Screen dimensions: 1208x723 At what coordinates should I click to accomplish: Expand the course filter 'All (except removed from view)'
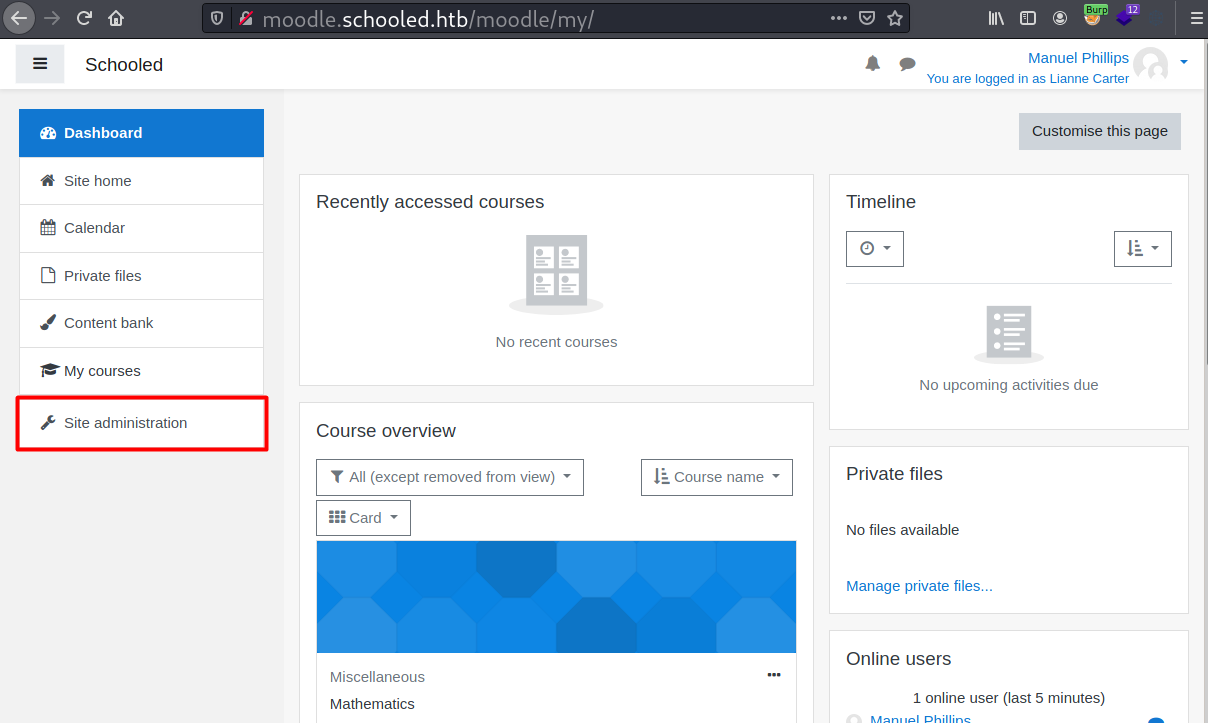click(x=450, y=477)
